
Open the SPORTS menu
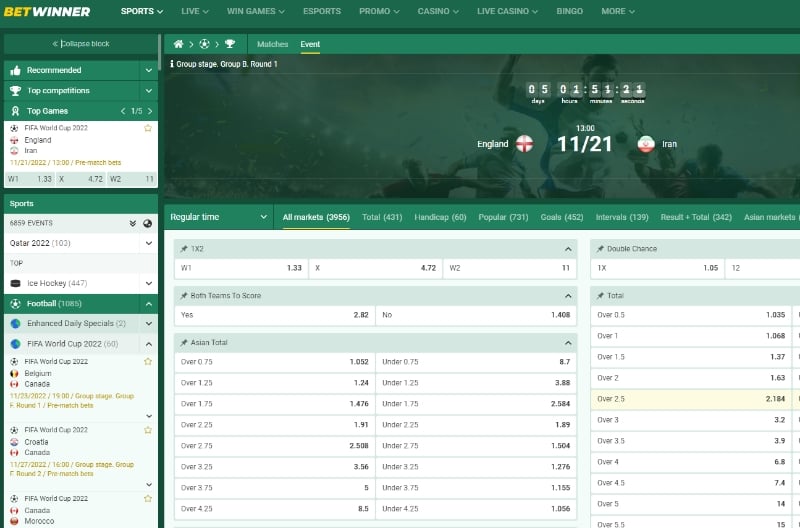click(x=142, y=11)
